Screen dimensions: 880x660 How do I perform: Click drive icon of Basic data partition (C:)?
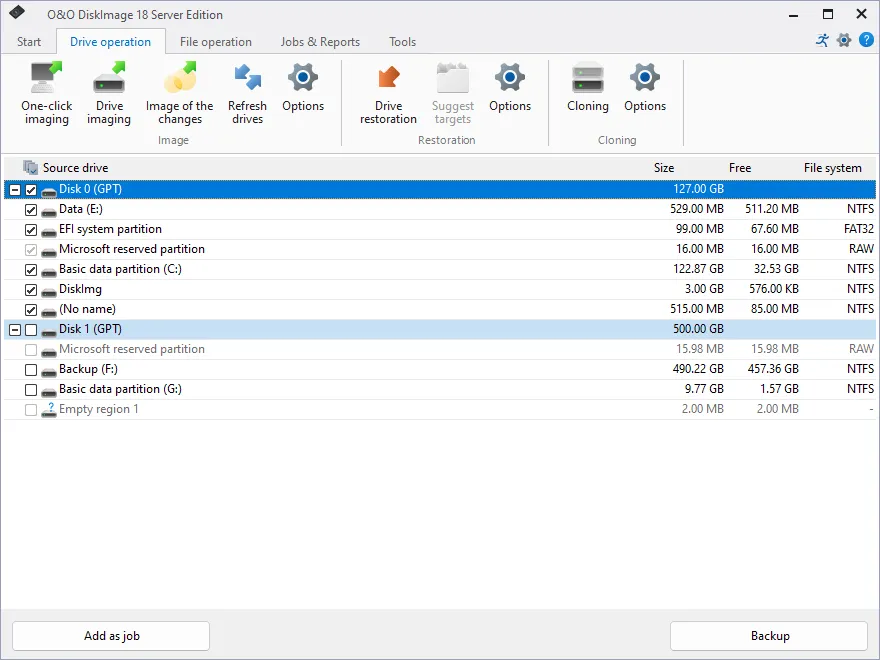pyautogui.click(x=49, y=271)
